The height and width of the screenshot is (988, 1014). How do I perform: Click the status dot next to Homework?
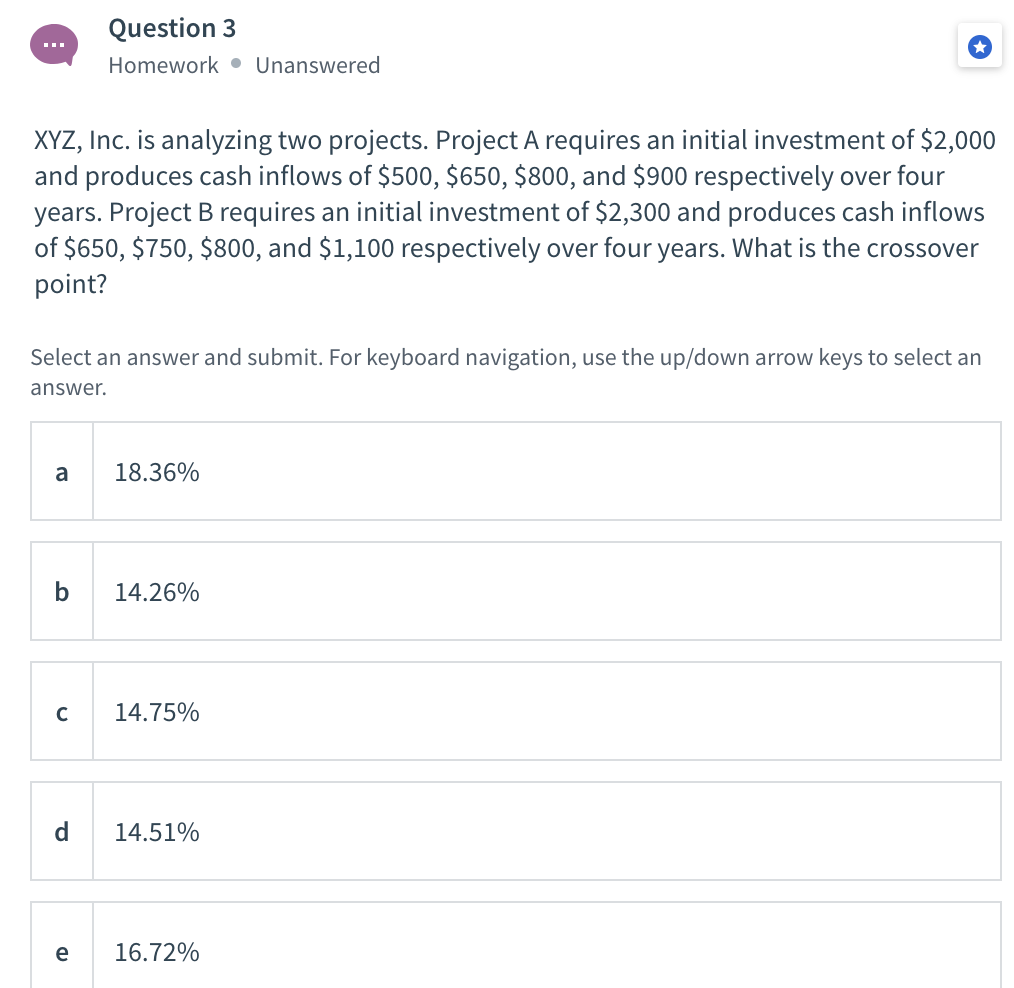(239, 65)
